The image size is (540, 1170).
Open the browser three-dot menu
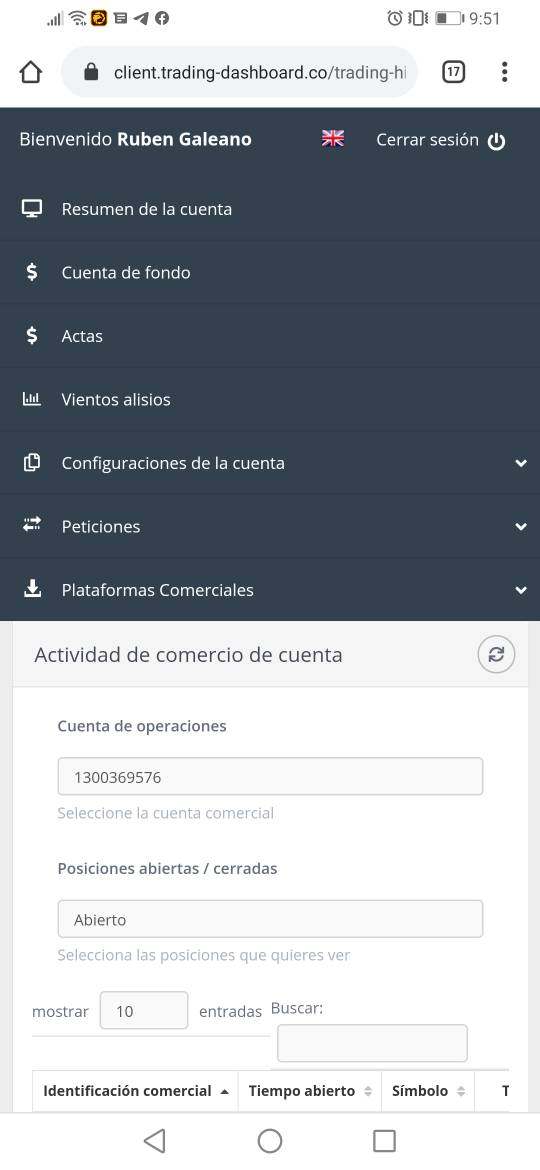click(x=505, y=72)
